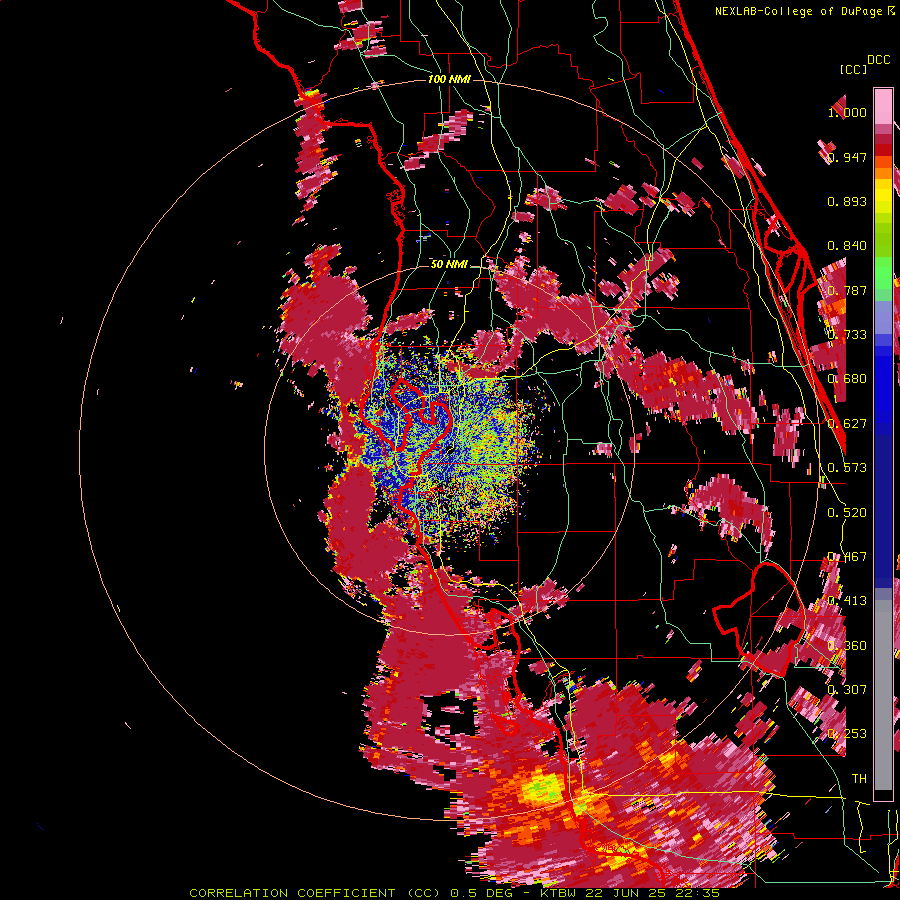Select the 1.000 value on the legend
Screen dimensions: 900x900
pyautogui.click(x=847, y=112)
